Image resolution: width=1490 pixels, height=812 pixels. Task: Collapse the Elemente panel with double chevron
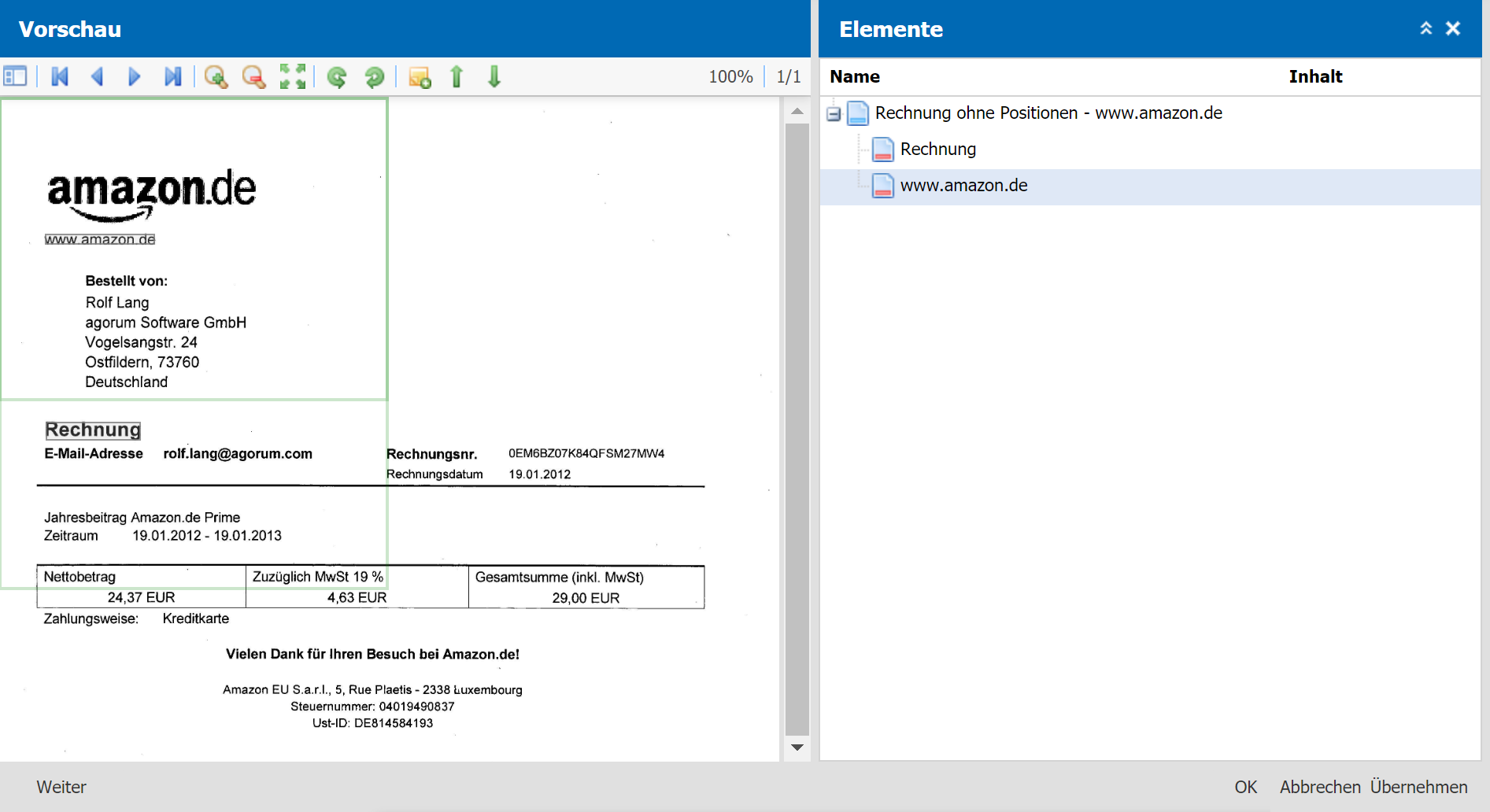click(1425, 28)
